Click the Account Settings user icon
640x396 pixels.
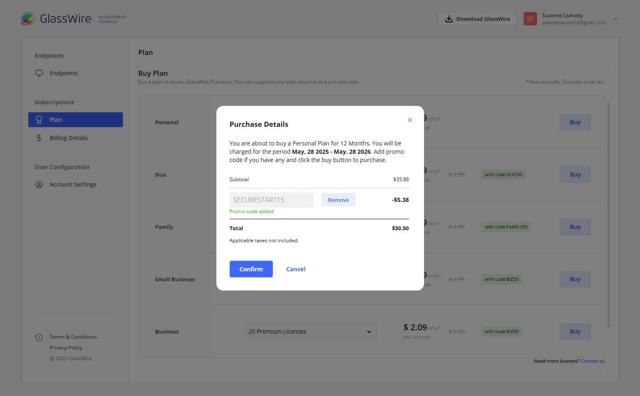(39, 185)
